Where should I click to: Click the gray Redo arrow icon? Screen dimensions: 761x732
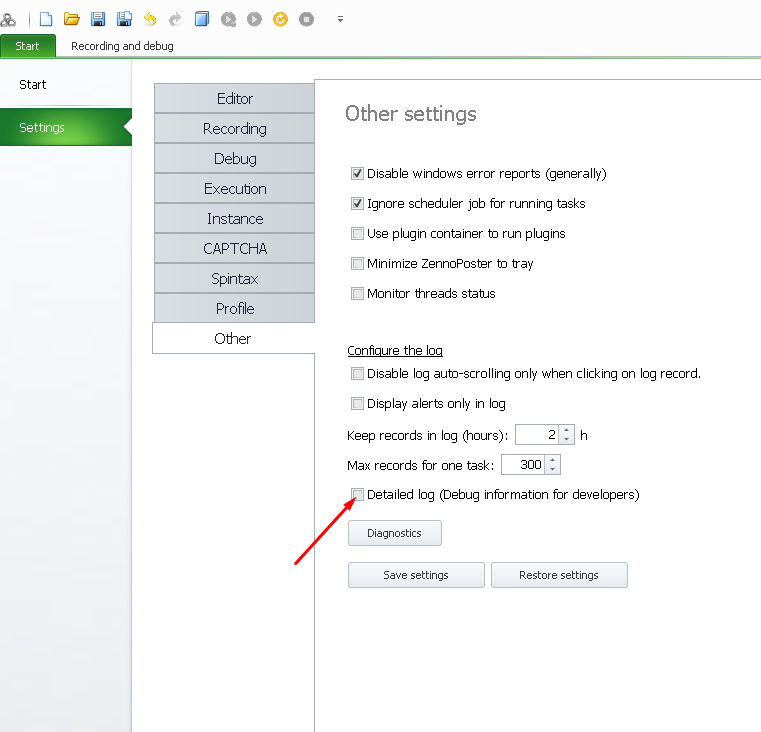coord(175,19)
